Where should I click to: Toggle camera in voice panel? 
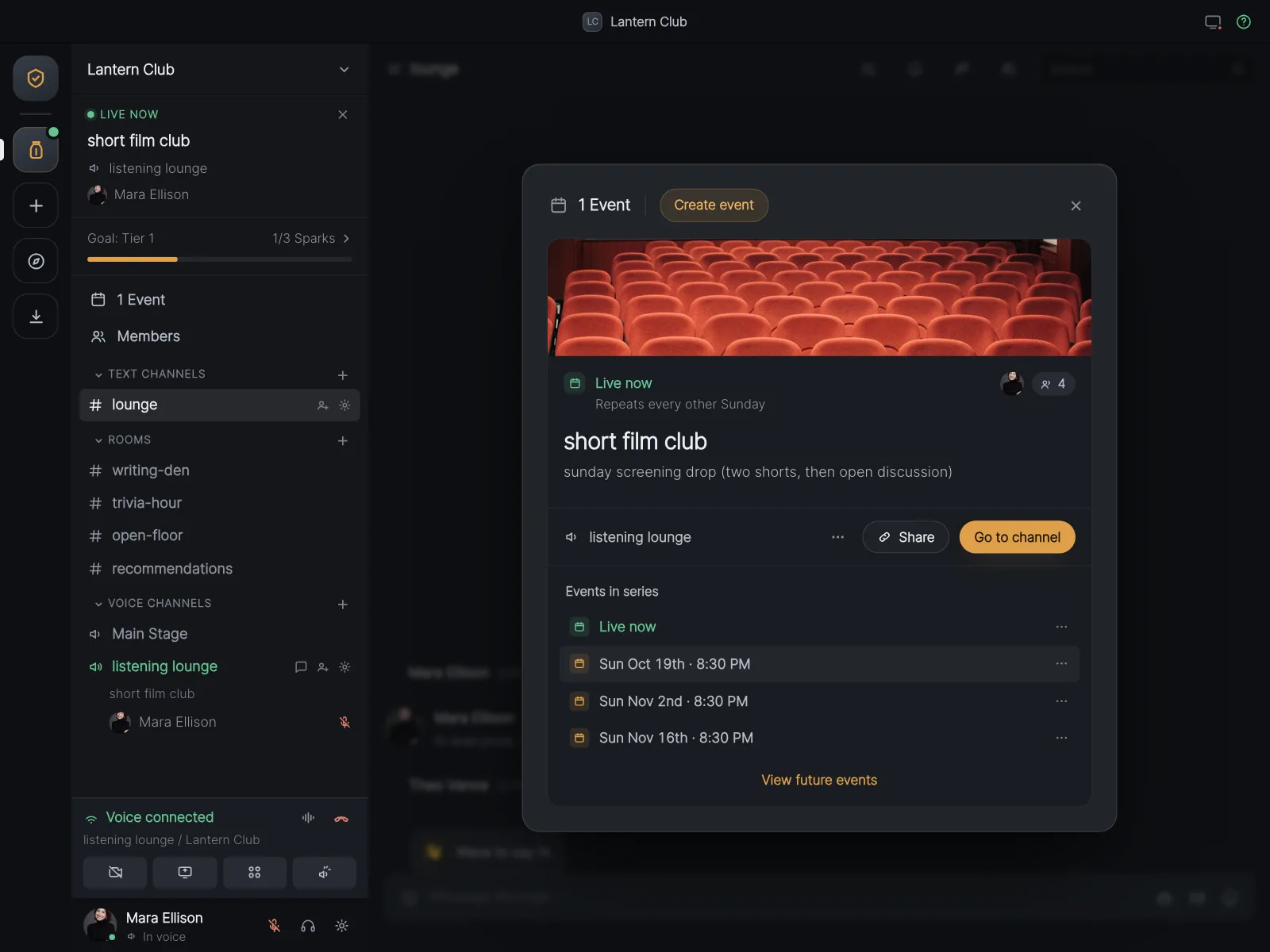[x=115, y=873]
